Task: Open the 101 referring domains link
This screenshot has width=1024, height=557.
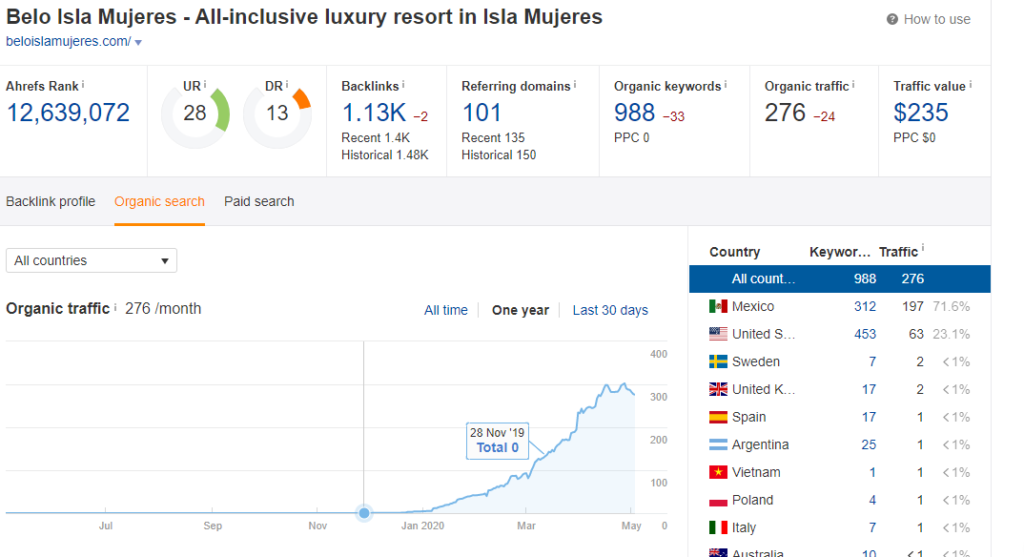Action: [481, 113]
